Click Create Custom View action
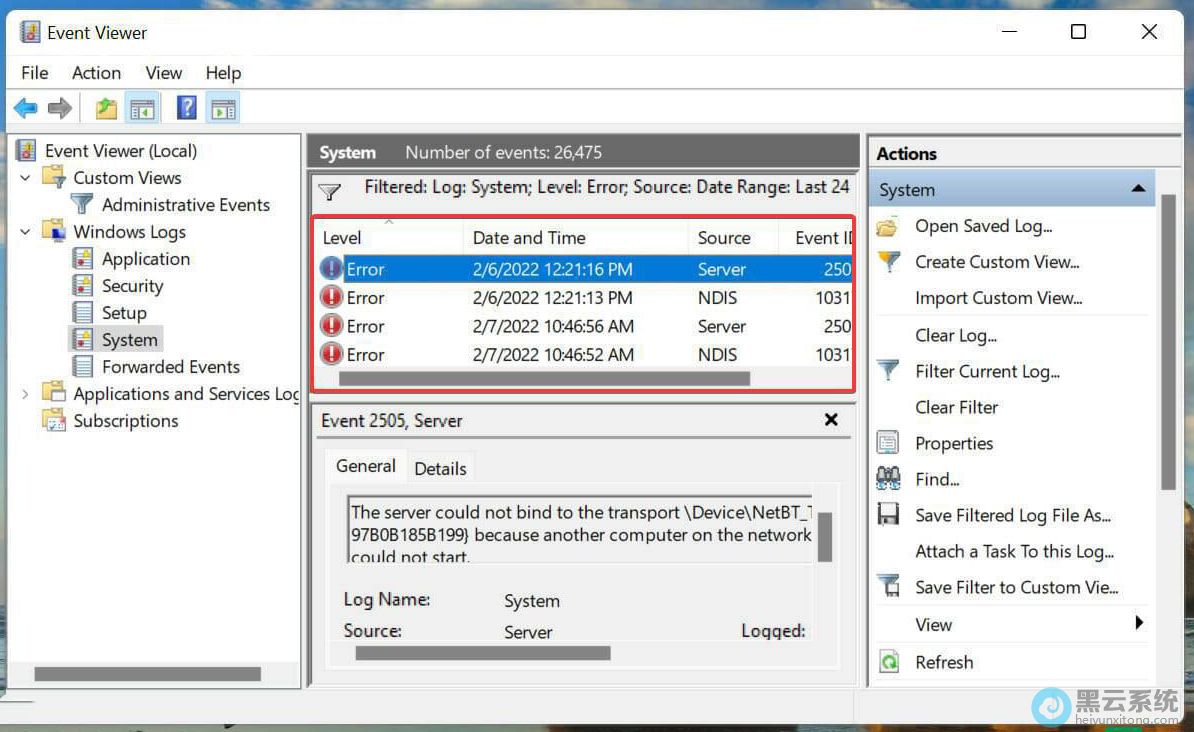Image resolution: width=1194 pixels, height=732 pixels. tap(997, 262)
